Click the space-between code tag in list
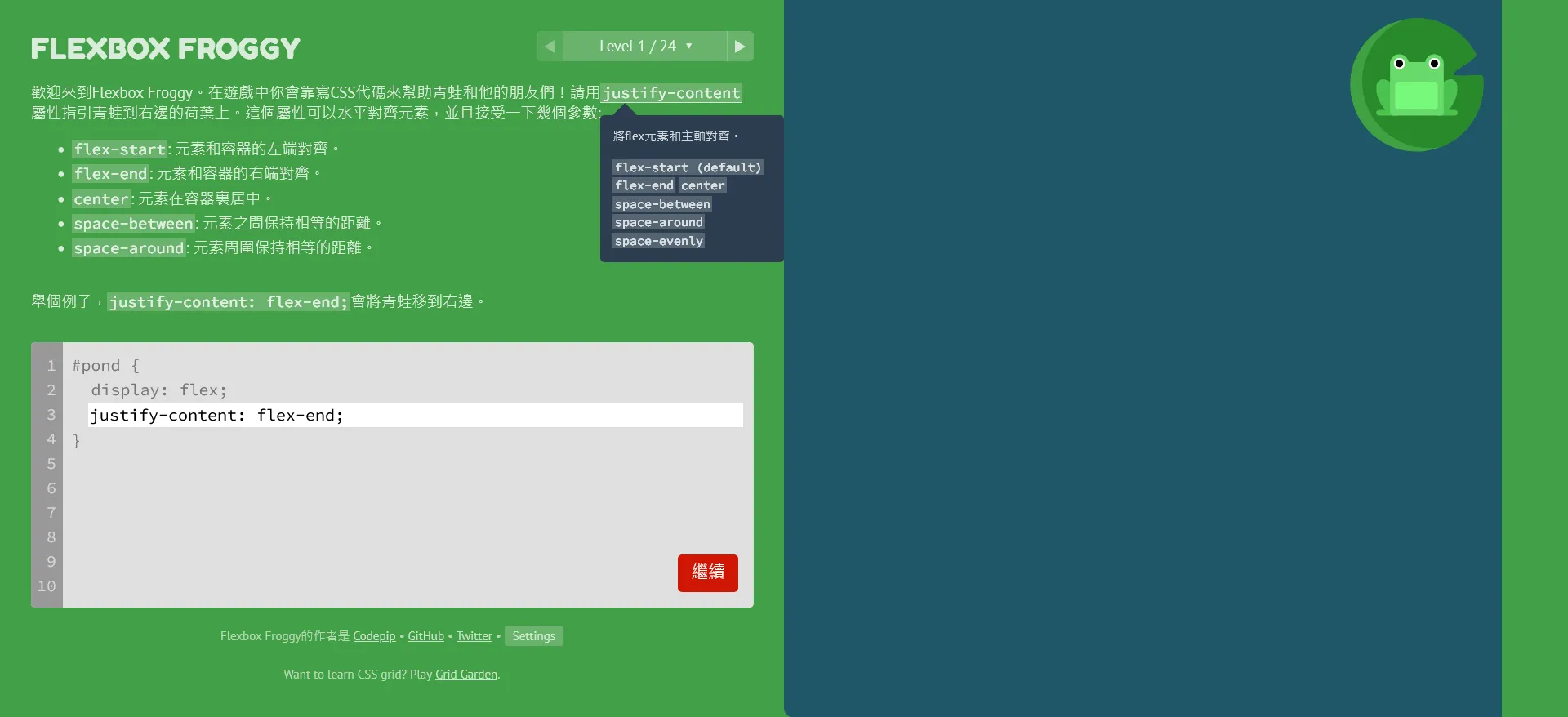This screenshot has width=1568, height=717. (133, 224)
